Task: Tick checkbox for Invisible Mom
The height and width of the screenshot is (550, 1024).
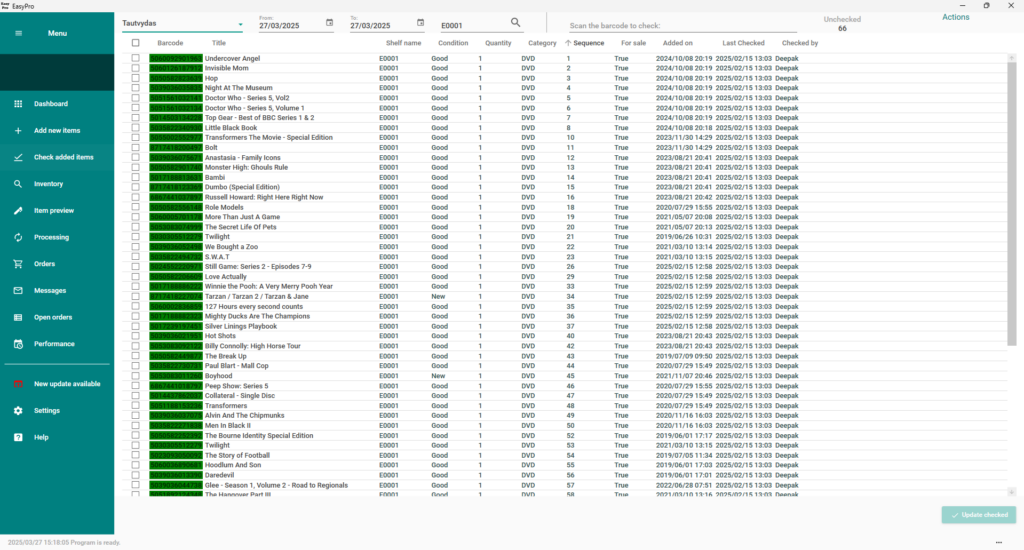Action: (135, 68)
